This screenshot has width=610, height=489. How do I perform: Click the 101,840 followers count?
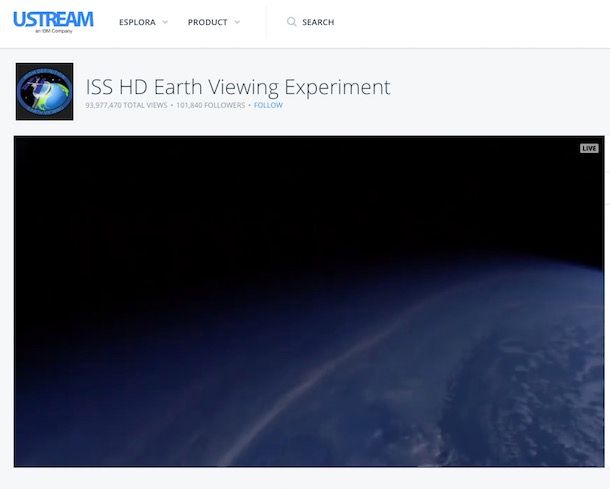(212, 105)
